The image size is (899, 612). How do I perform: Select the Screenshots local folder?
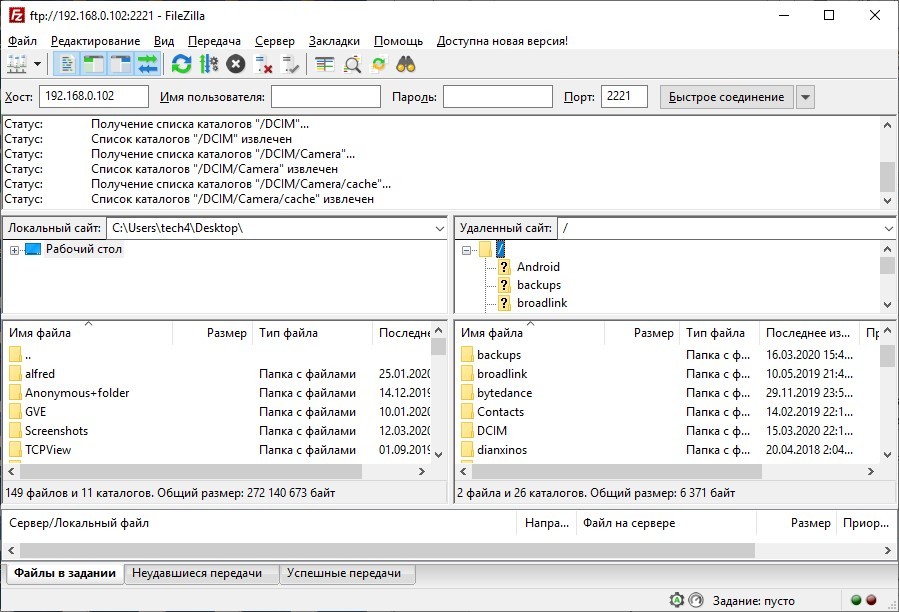(x=56, y=431)
